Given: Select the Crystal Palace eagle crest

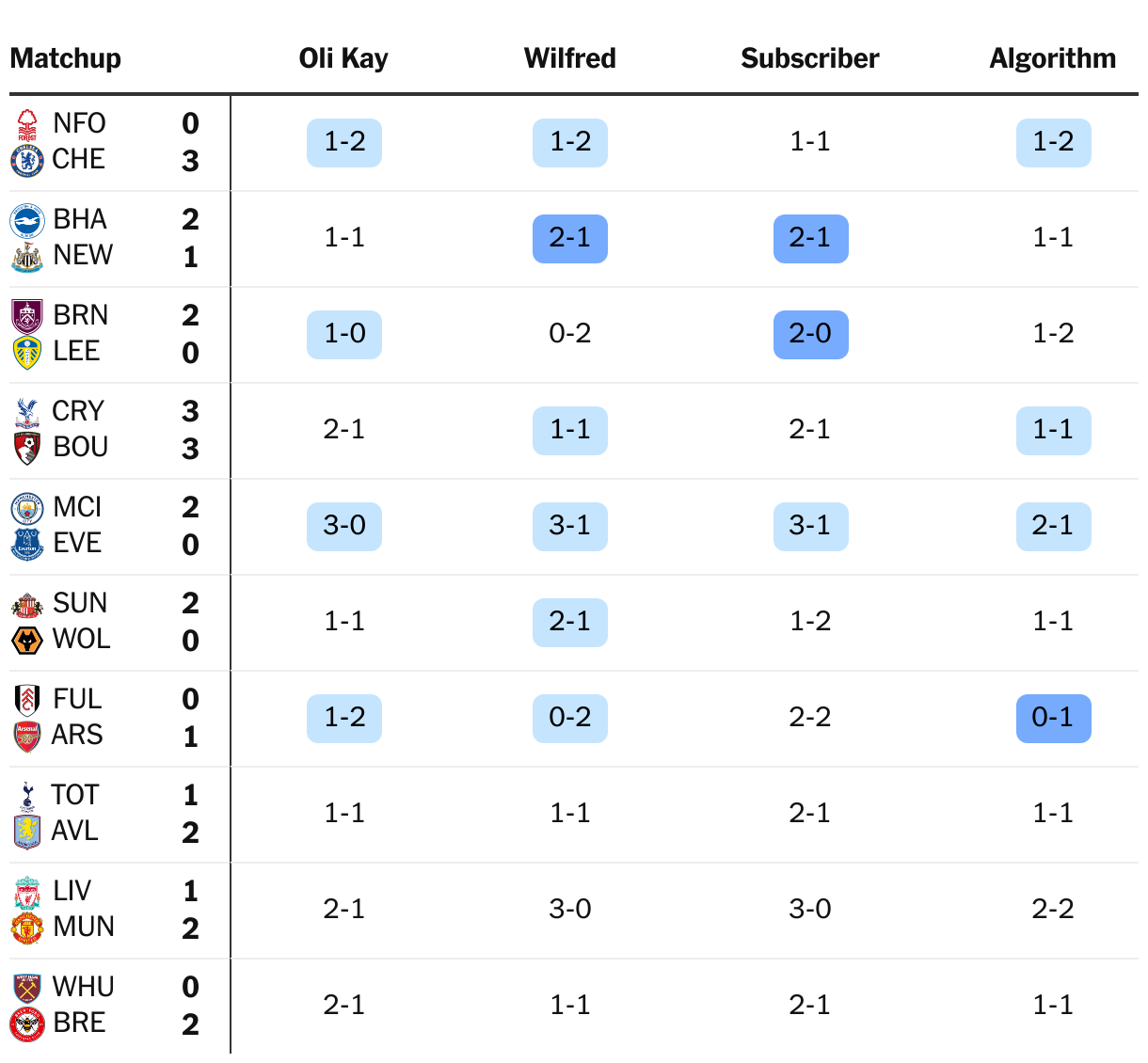Looking at the screenshot, I should [x=27, y=413].
